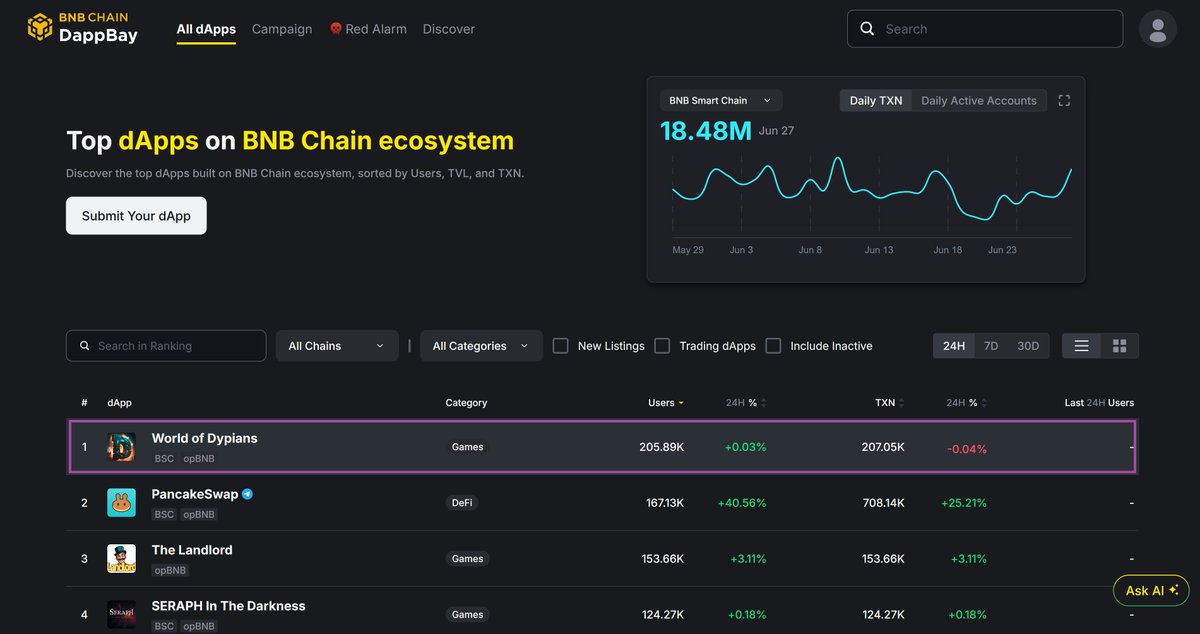Image resolution: width=1200 pixels, height=634 pixels.
Task: Switch to list view icon
Action: [x=1081, y=346]
